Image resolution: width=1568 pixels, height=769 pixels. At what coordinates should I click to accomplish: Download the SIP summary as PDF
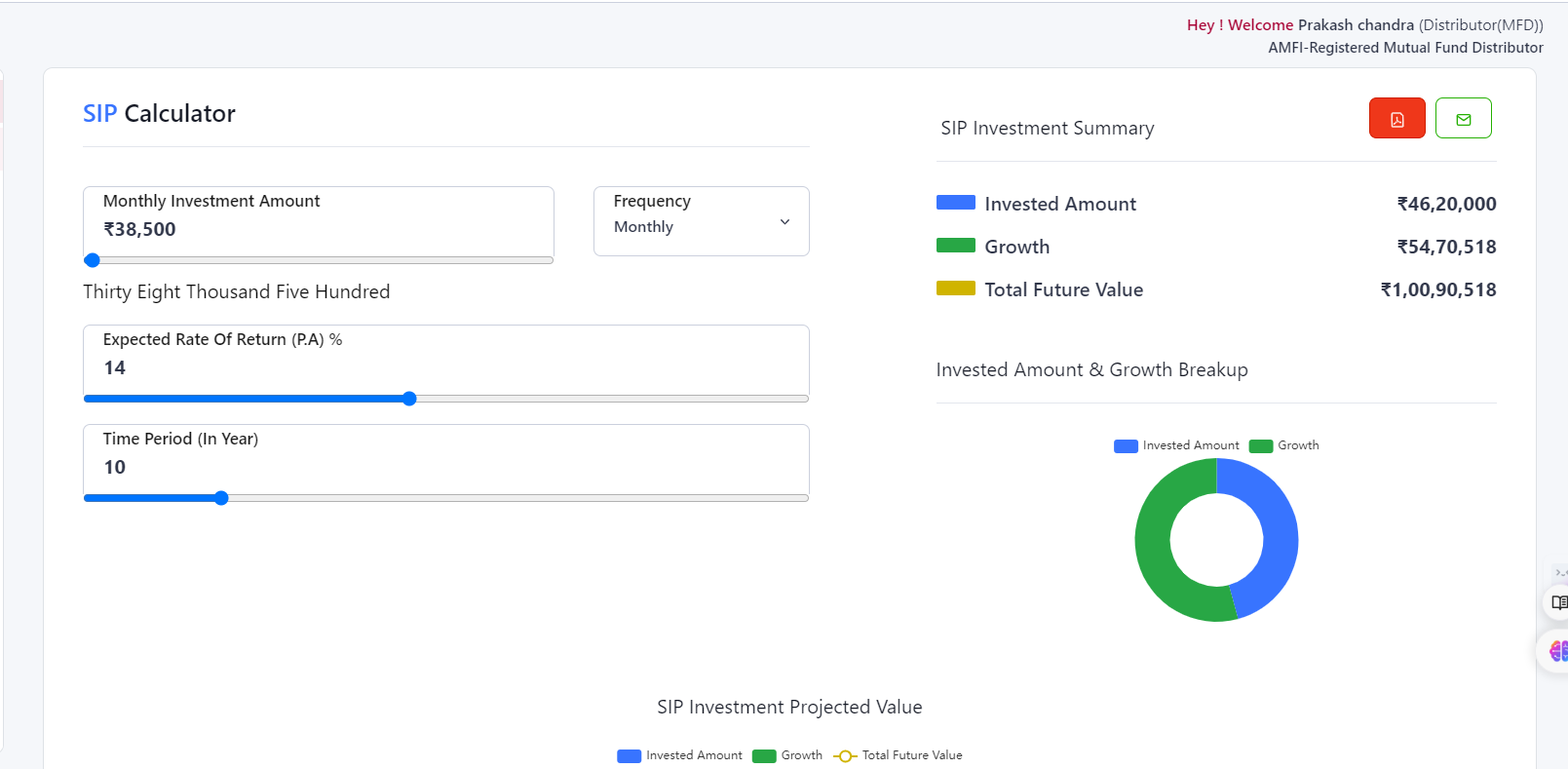point(1396,119)
